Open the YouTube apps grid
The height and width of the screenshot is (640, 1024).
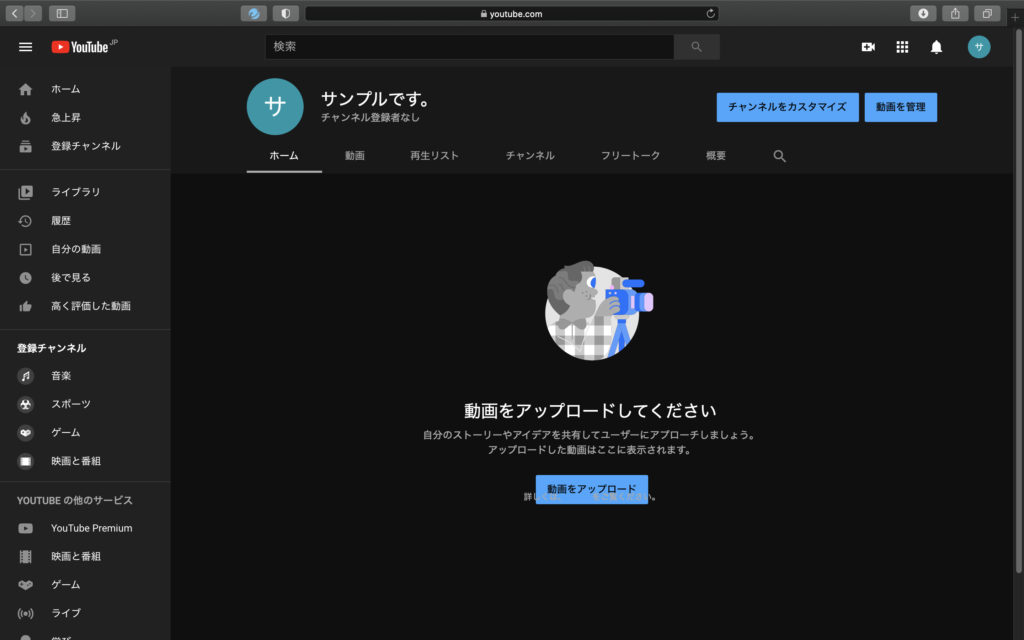902,47
